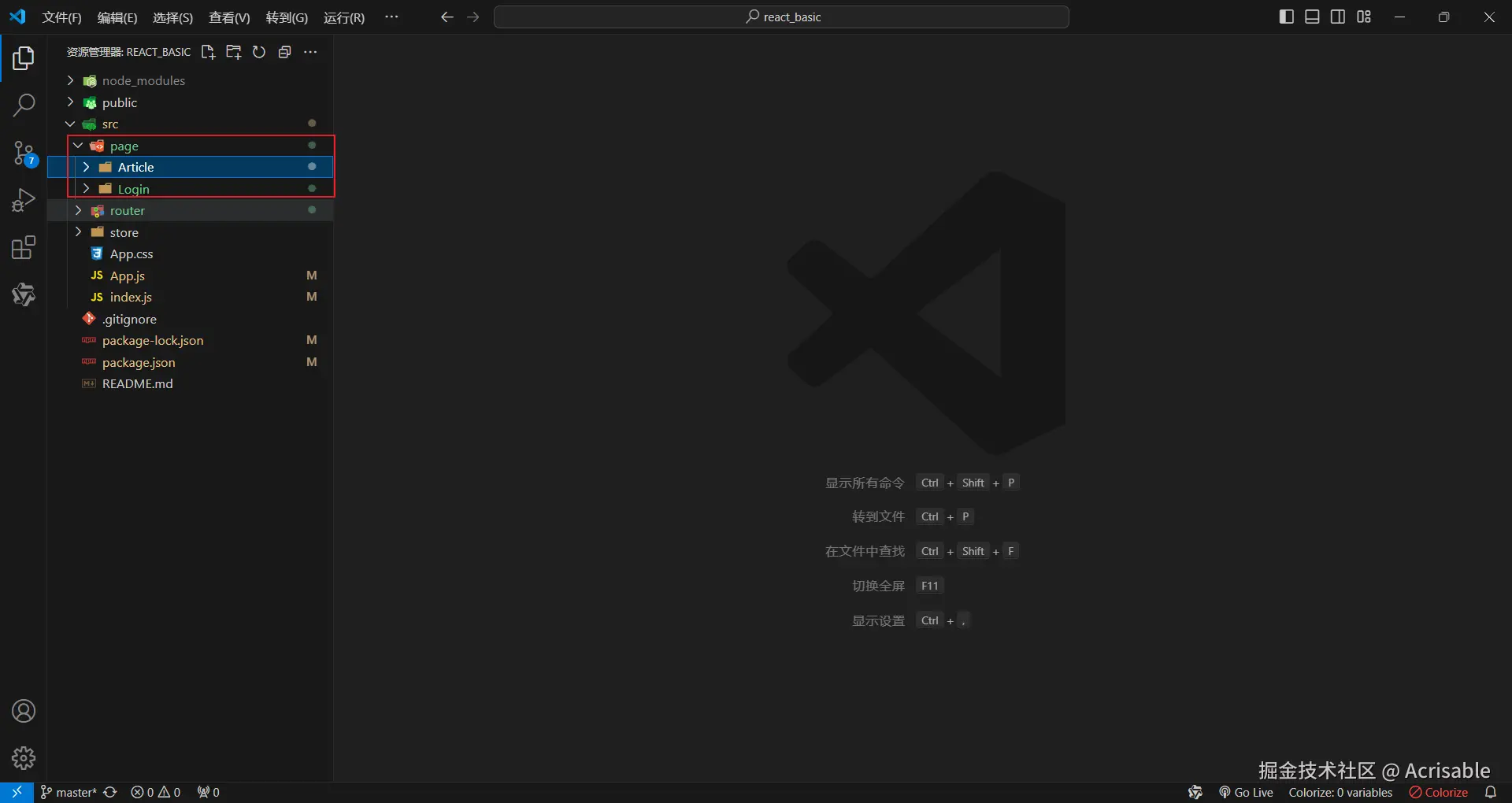This screenshot has height=803, width=1512.
Task: Toggle the secondary side bar layout
Action: (x=1338, y=17)
